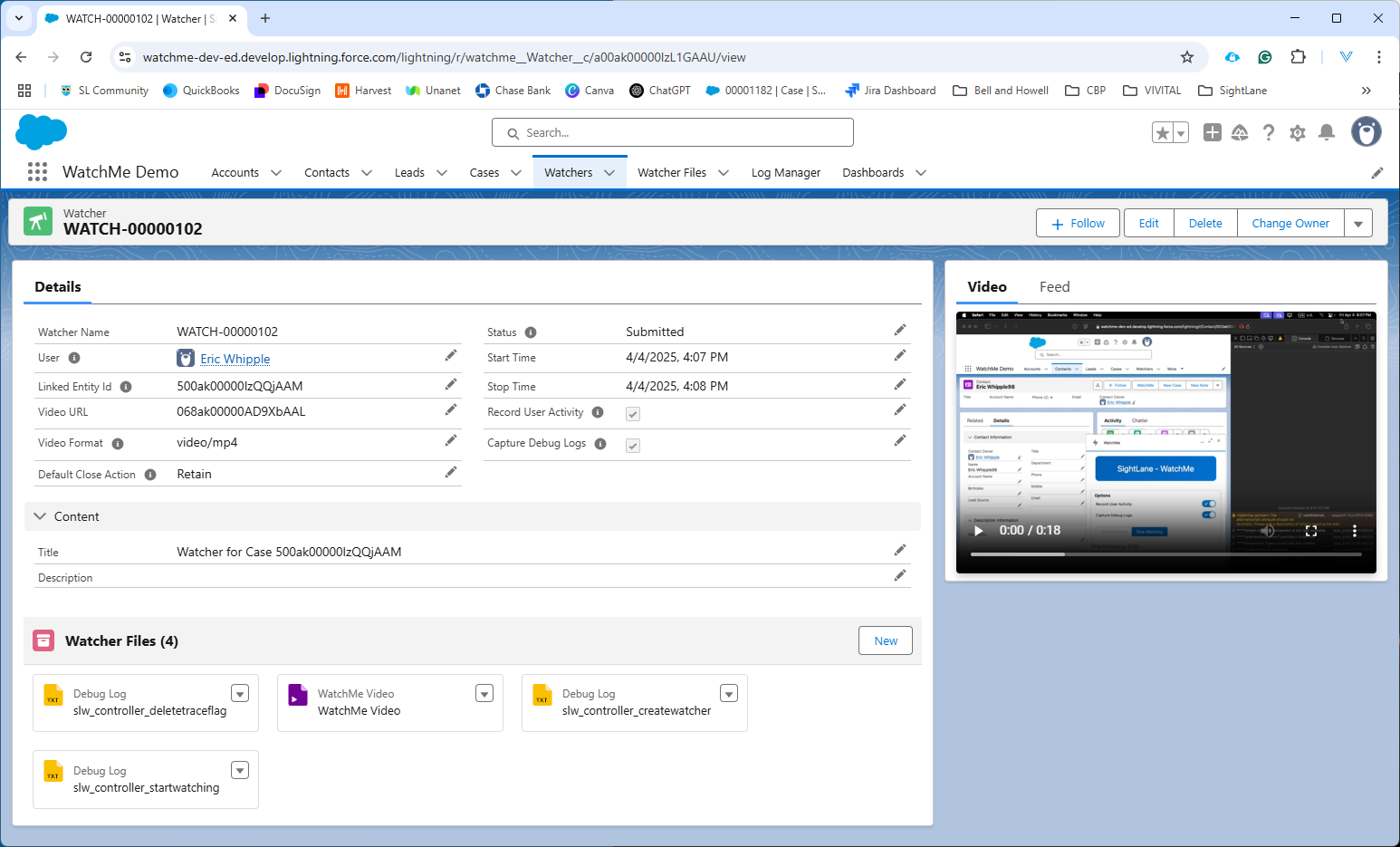Select the Video tab
Image resolution: width=1400 pixels, height=847 pixels.
coord(987,287)
